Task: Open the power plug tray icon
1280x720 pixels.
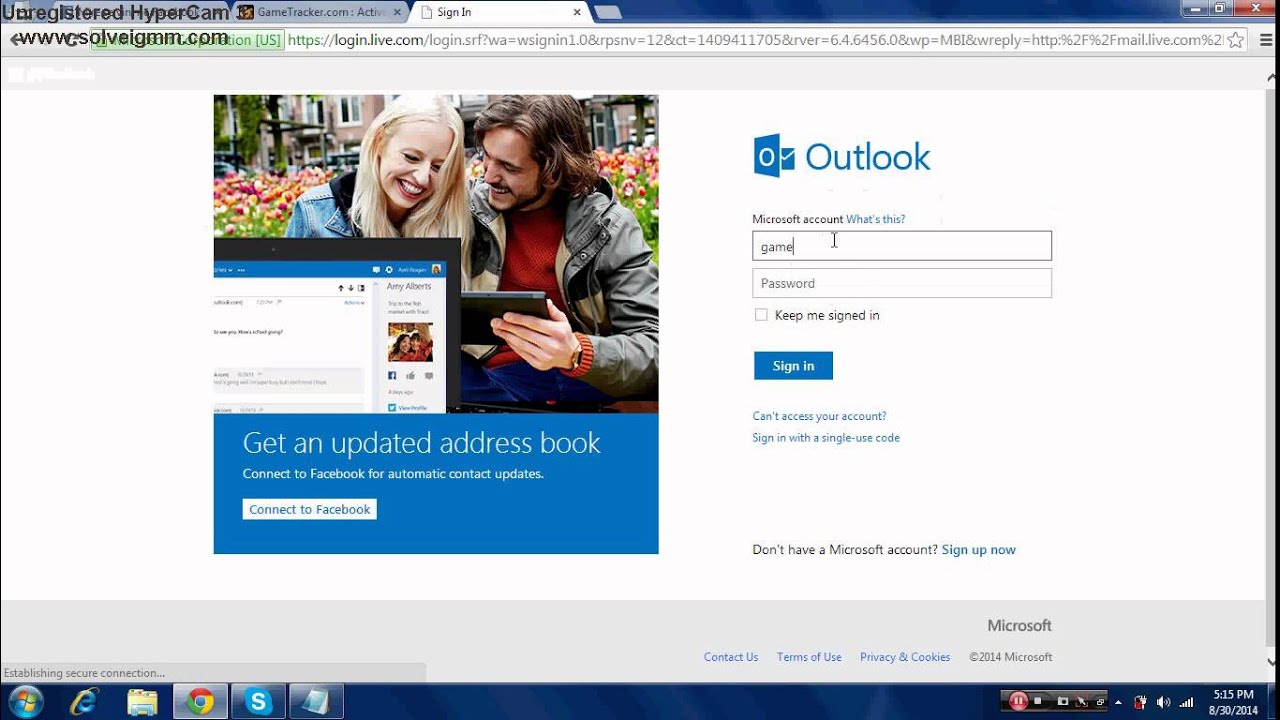Action: tap(1140, 702)
